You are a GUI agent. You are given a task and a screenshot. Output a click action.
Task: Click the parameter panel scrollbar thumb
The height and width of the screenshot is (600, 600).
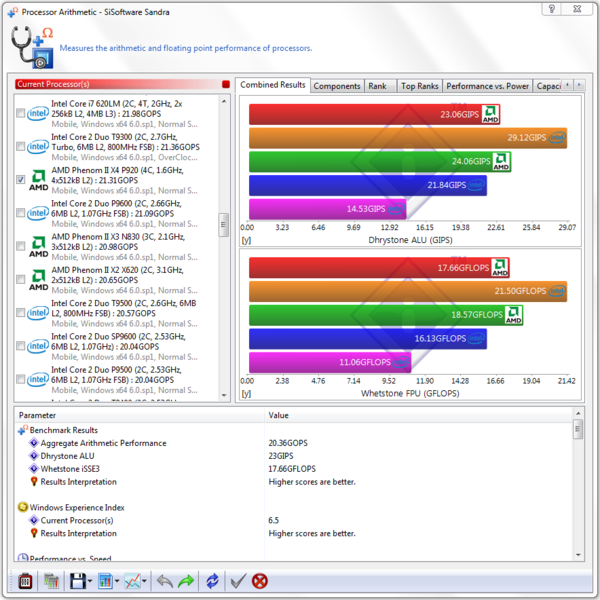tap(578, 429)
